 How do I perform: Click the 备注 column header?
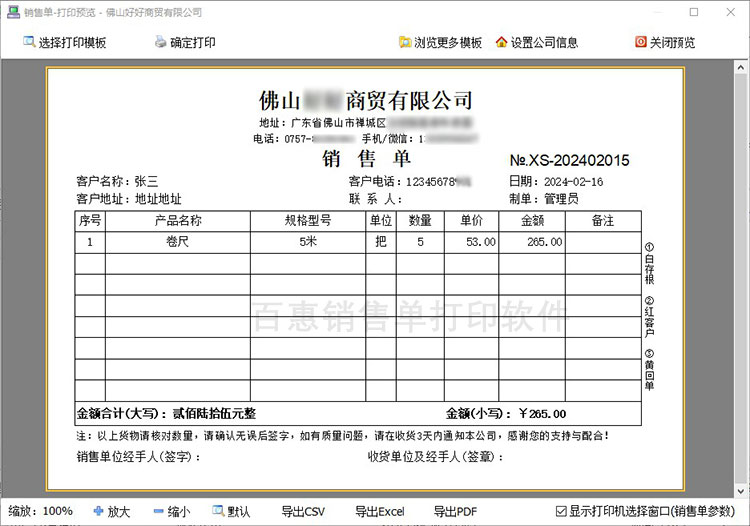pos(603,221)
